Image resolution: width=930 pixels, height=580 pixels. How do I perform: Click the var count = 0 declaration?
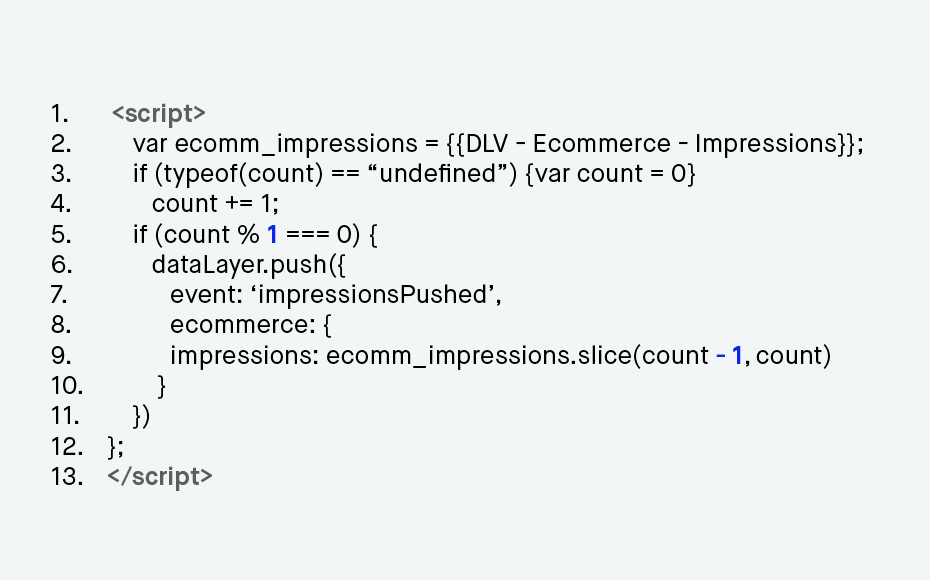611,174
